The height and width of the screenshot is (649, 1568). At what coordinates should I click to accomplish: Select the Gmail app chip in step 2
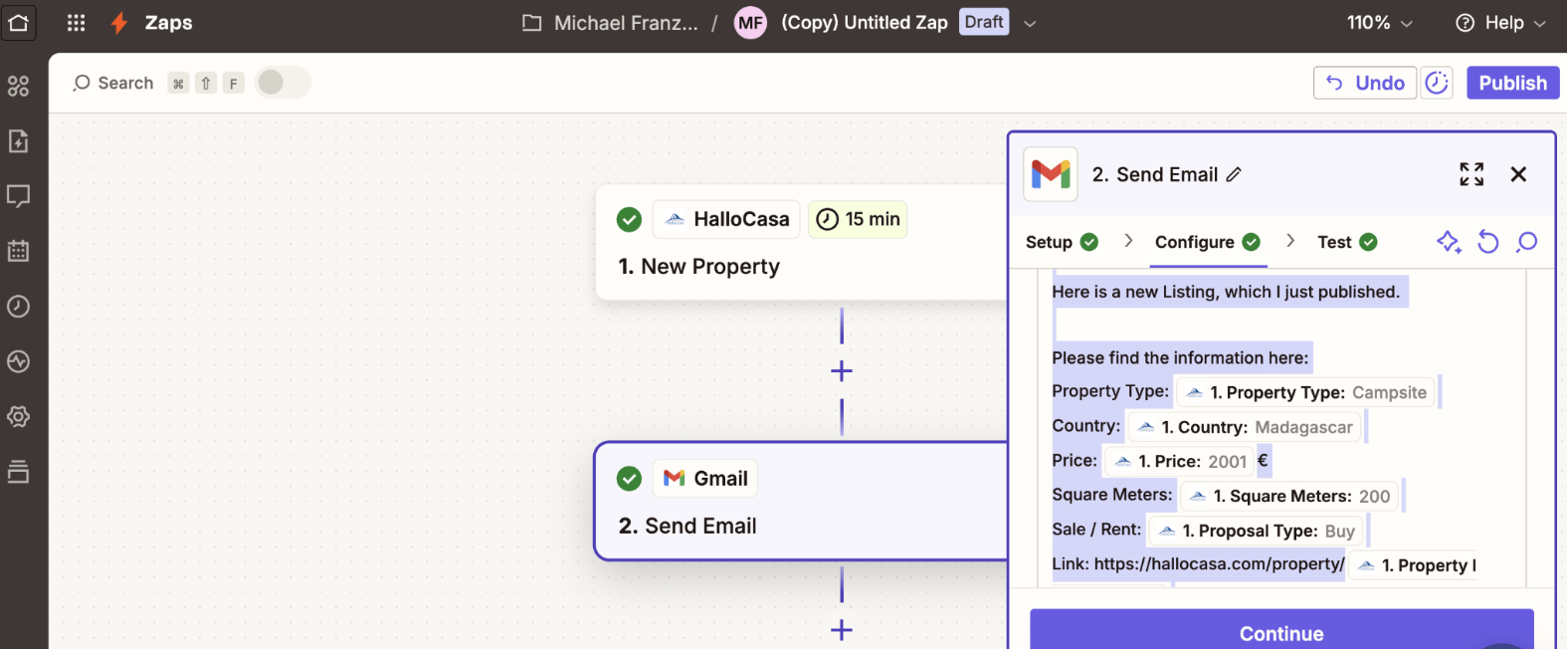(x=705, y=479)
